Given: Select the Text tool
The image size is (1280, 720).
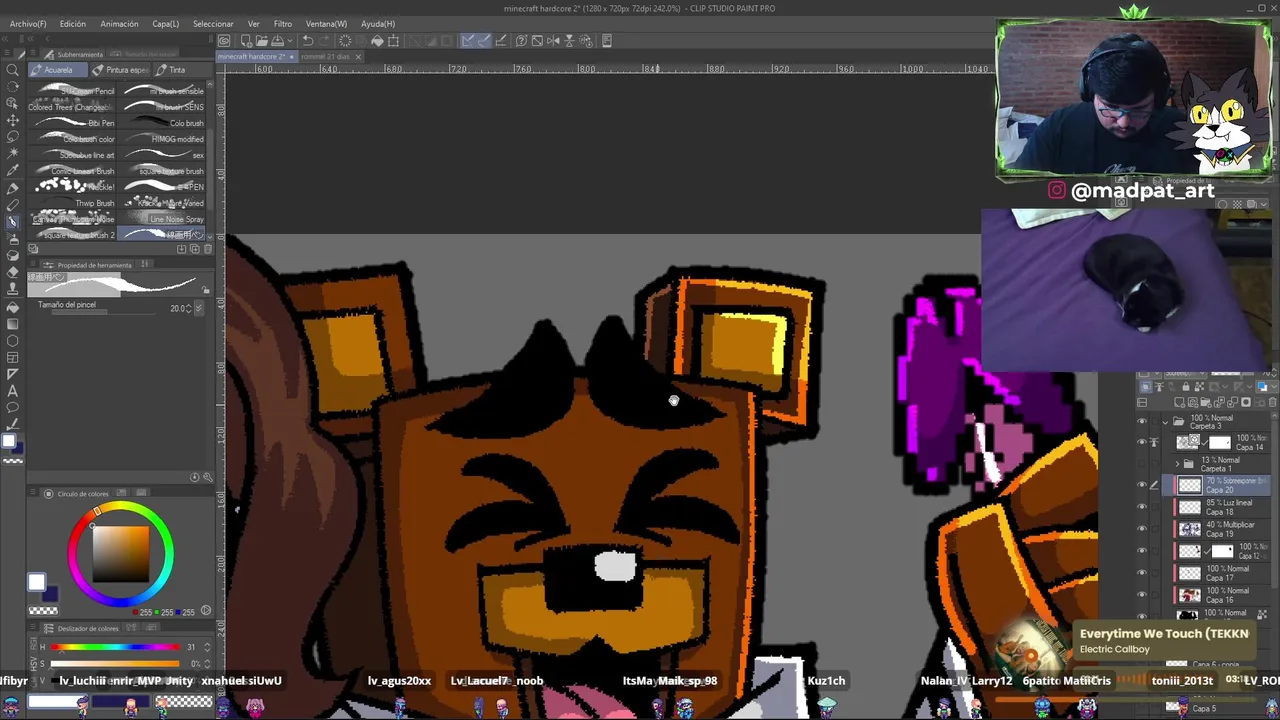Looking at the screenshot, I should tap(13, 391).
